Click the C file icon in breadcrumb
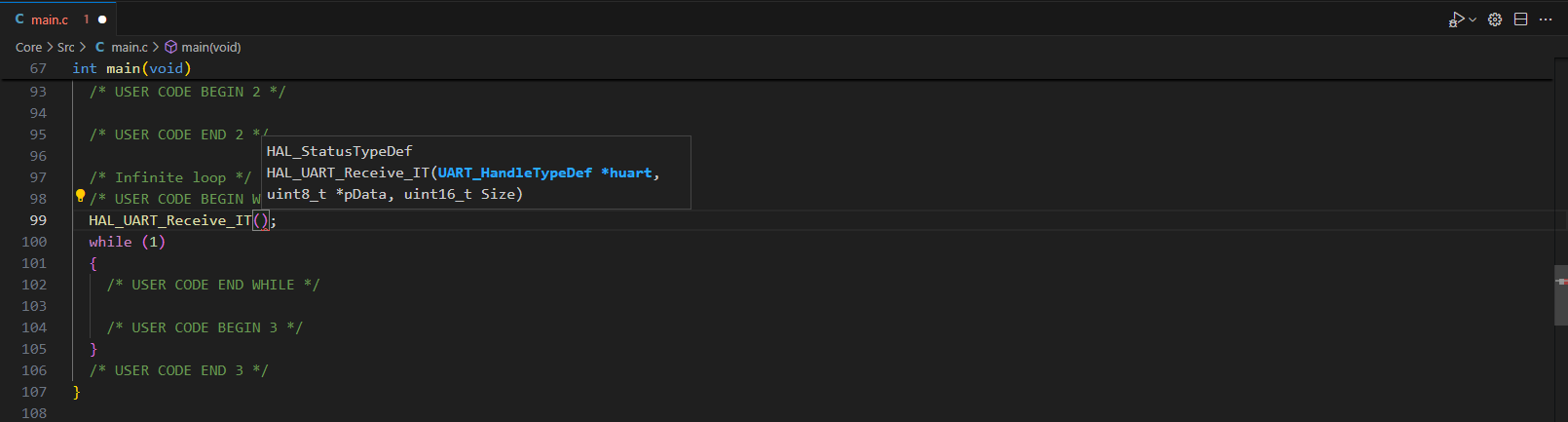The height and width of the screenshot is (422, 1568). pyautogui.click(x=99, y=47)
